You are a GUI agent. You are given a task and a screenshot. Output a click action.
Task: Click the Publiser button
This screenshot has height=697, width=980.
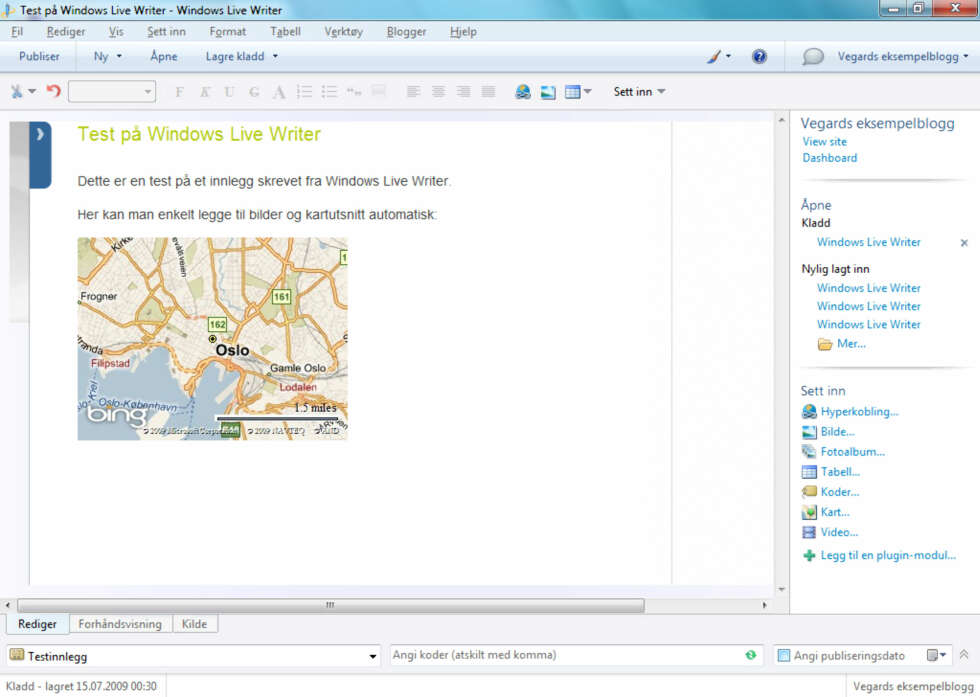(39, 56)
